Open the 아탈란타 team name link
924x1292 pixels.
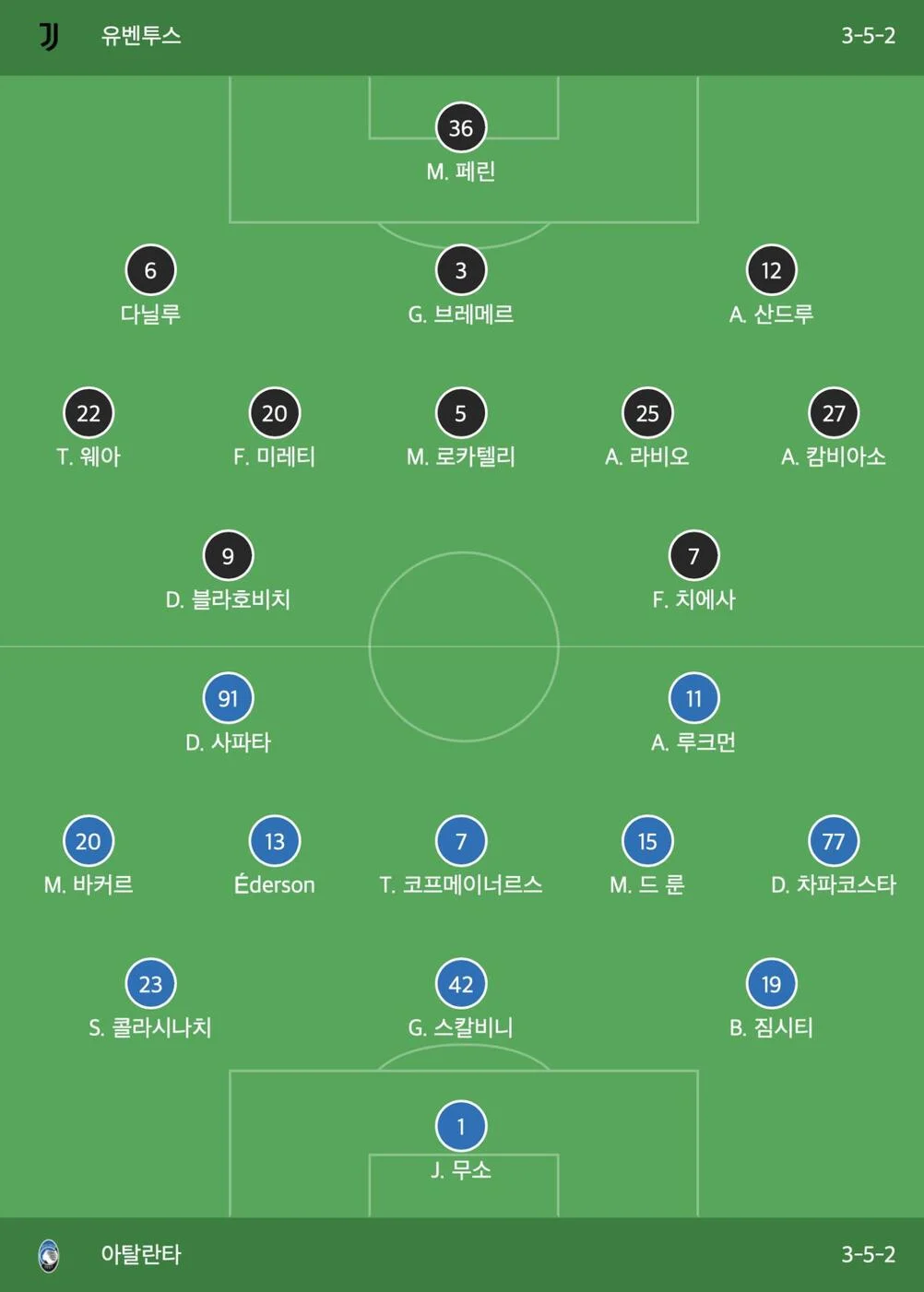141,1254
